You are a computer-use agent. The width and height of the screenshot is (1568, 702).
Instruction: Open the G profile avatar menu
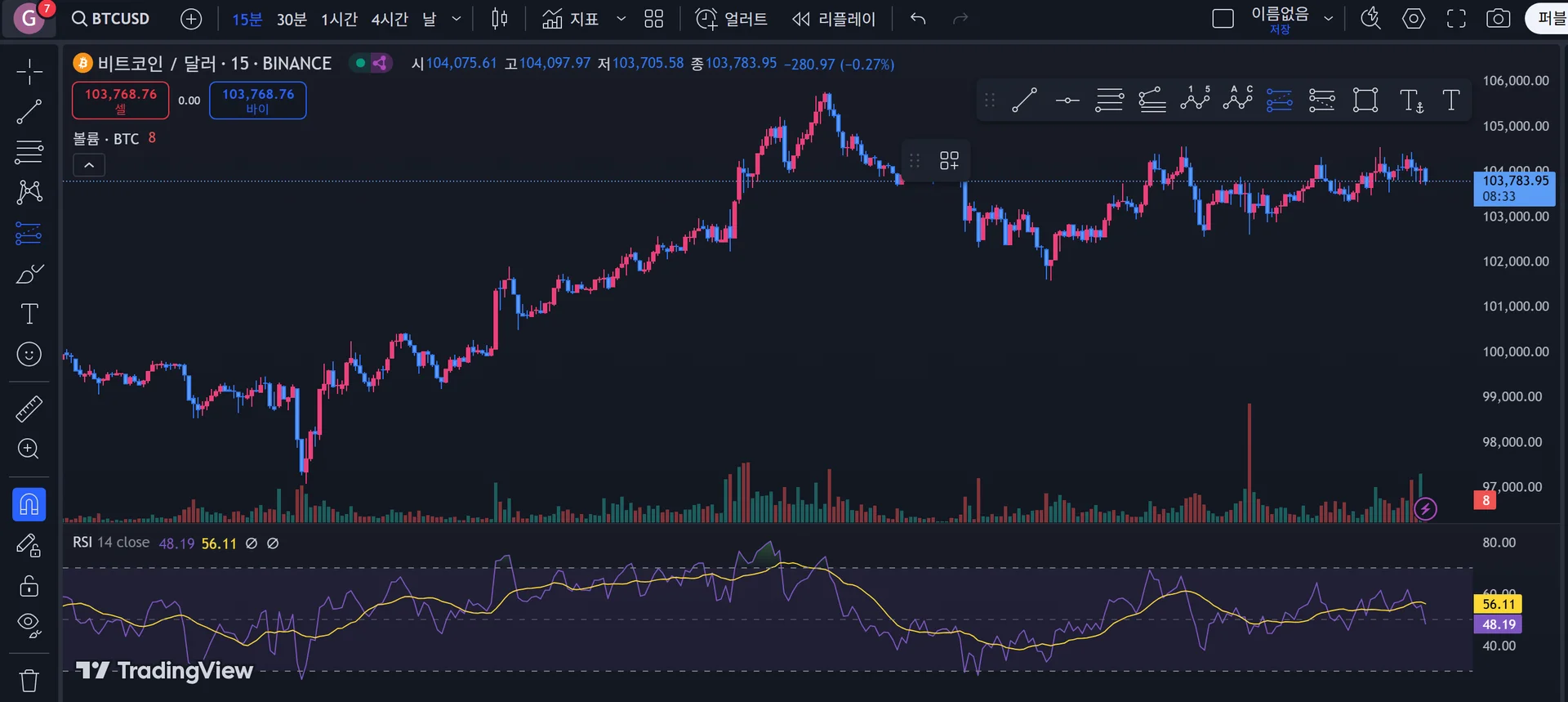(x=29, y=19)
